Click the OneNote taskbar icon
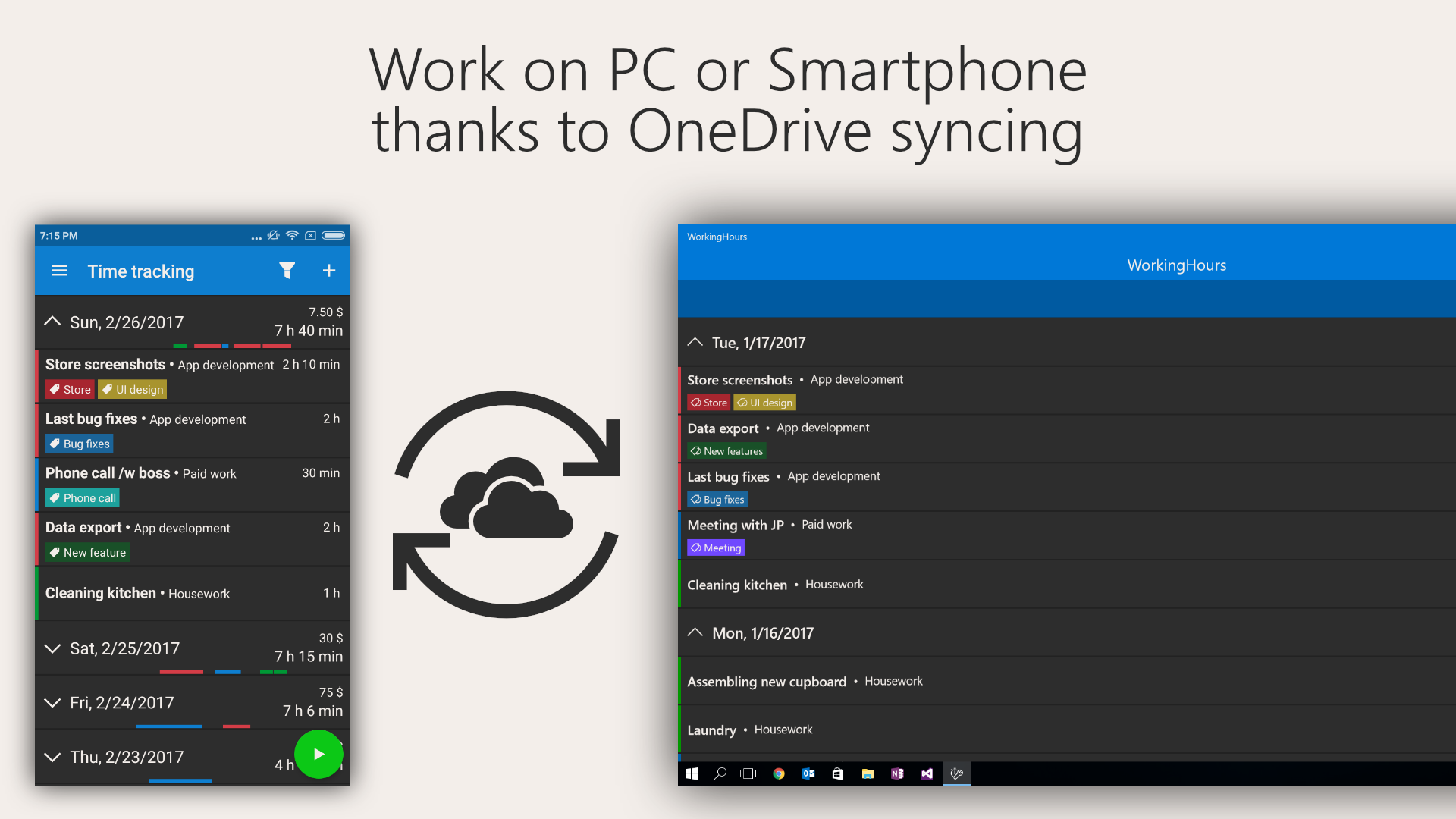This screenshot has height=819, width=1456. point(897,773)
